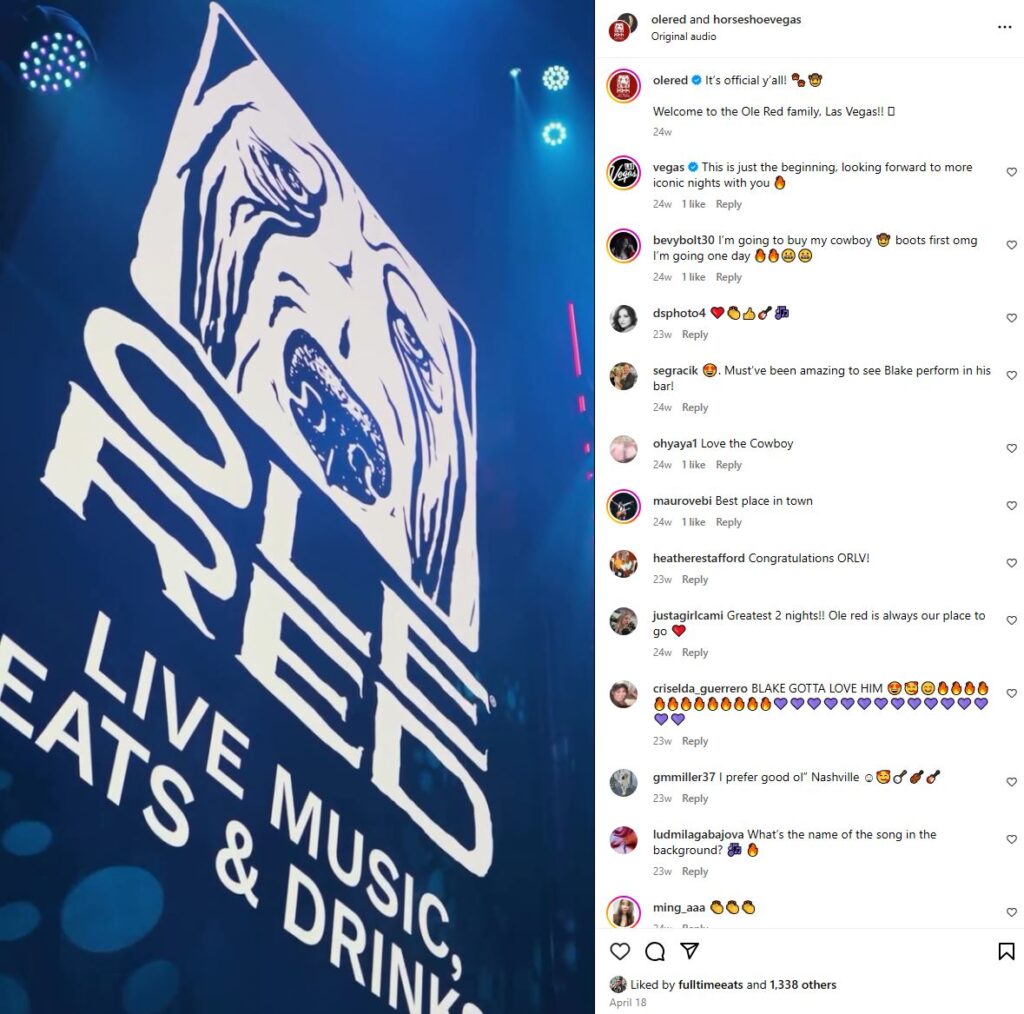
Task: Reply to the vegas comment
Action: pos(728,204)
